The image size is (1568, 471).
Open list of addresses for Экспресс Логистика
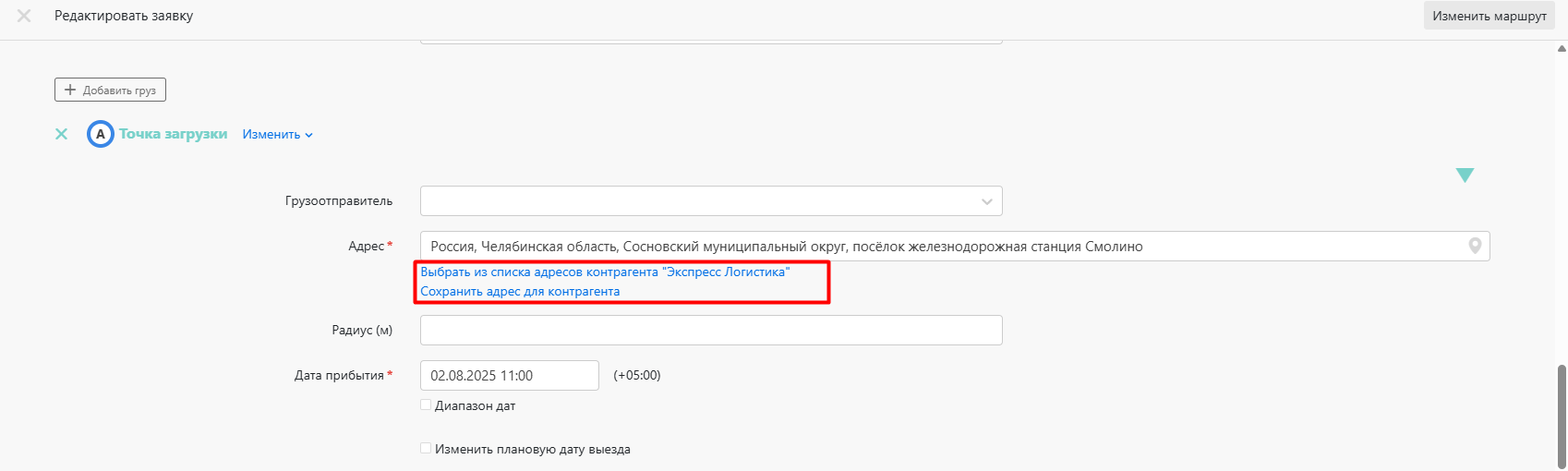tap(605, 272)
